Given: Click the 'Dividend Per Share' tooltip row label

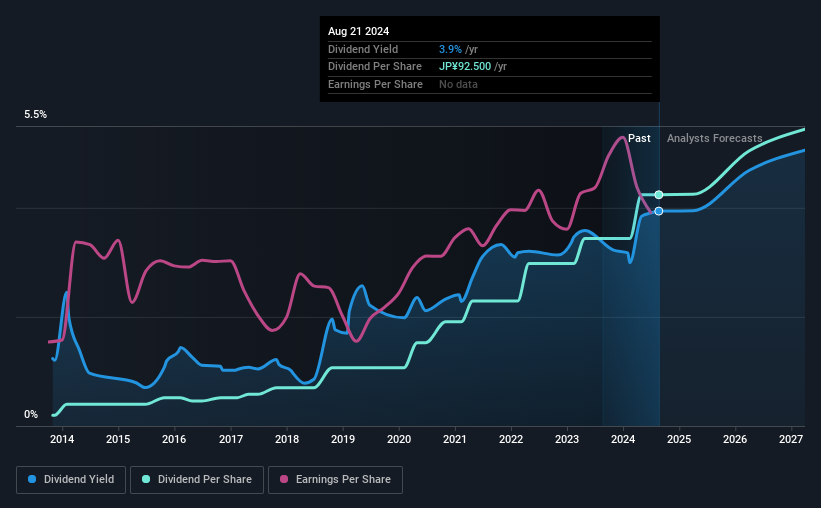Looking at the screenshot, I should click(374, 67).
